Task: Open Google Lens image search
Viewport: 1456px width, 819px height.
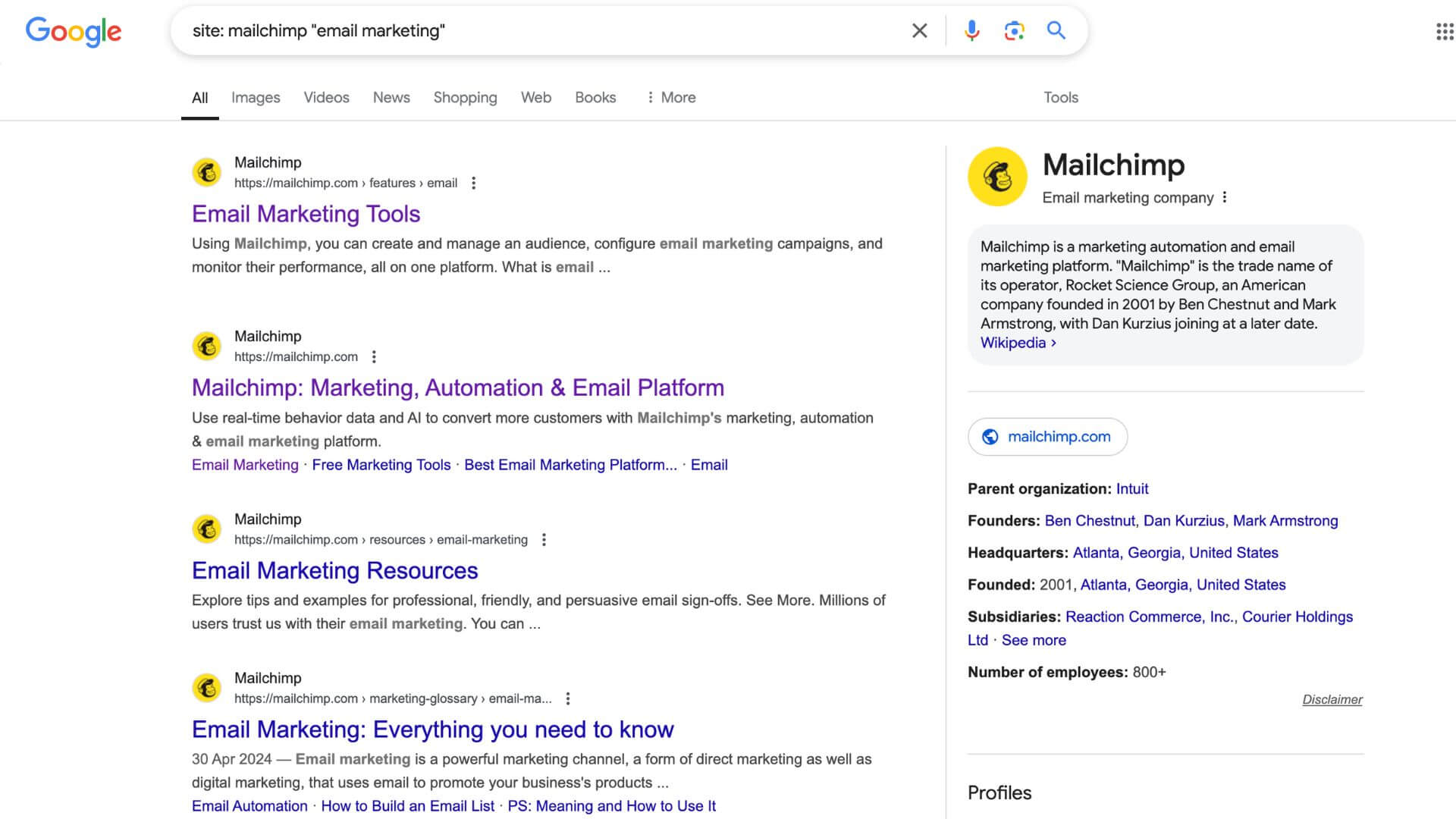Action: 1014,30
